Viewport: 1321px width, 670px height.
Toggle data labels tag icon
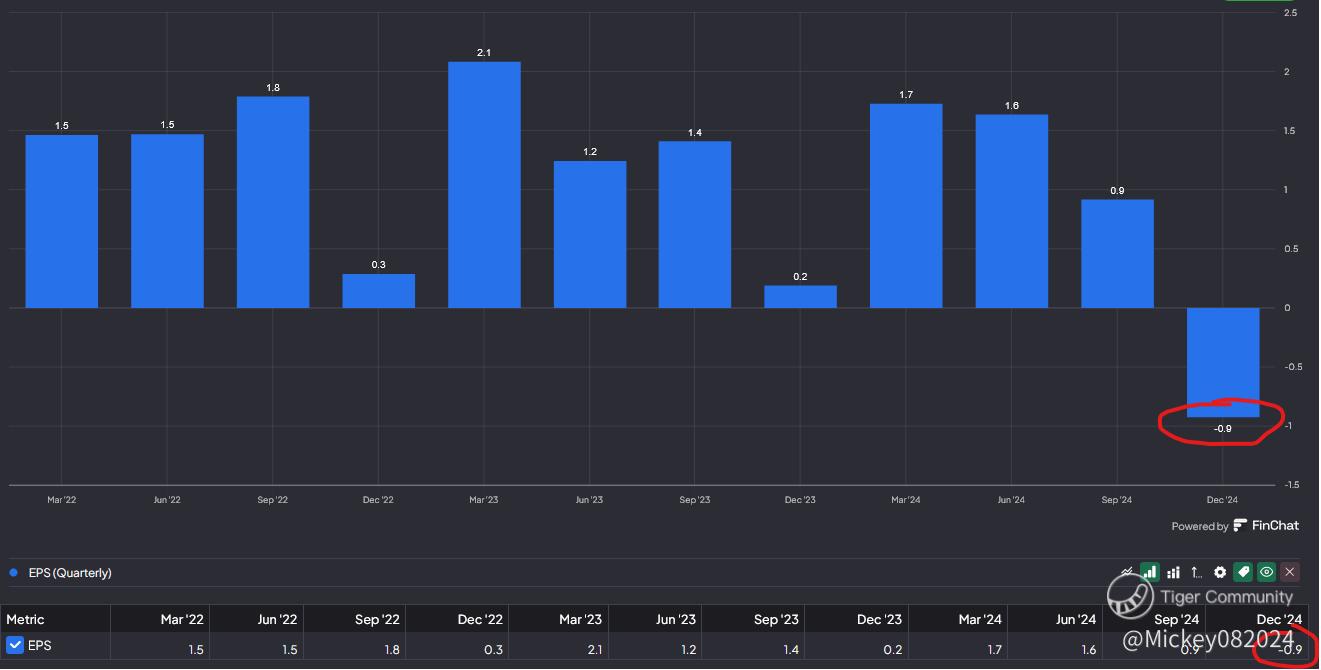[x=1243, y=572]
